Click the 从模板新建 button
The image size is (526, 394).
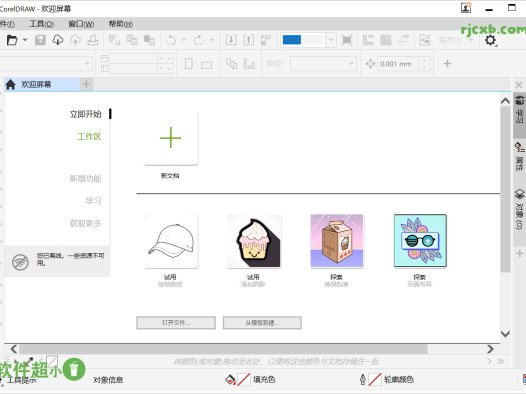[x=262, y=323]
